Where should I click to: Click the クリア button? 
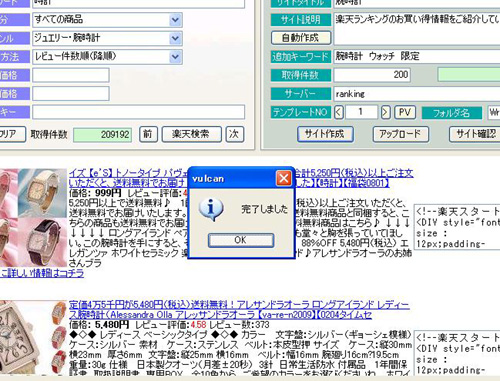pos(12,134)
